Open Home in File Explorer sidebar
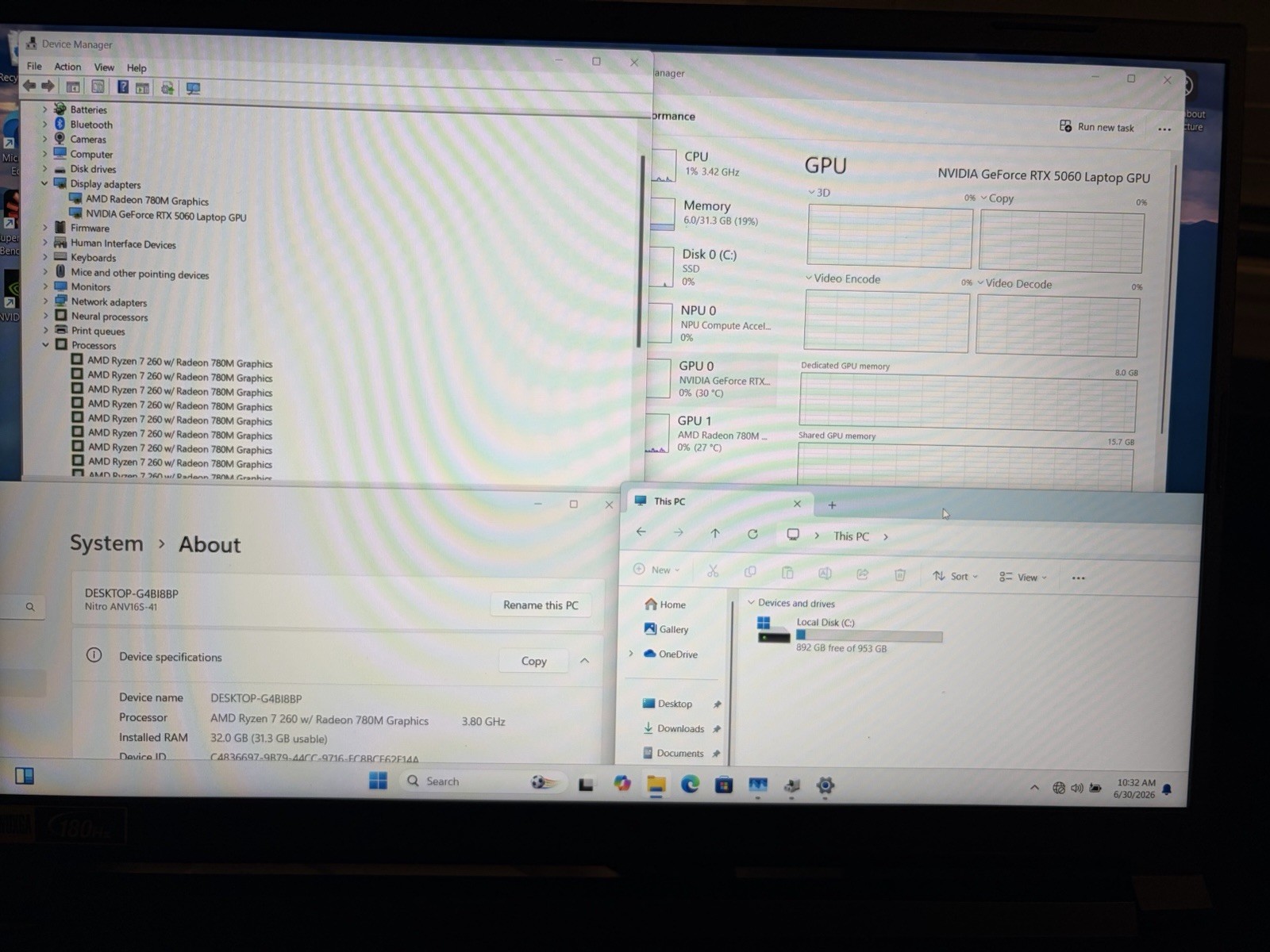The height and width of the screenshot is (952, 1270). click(x=665, y=604)
